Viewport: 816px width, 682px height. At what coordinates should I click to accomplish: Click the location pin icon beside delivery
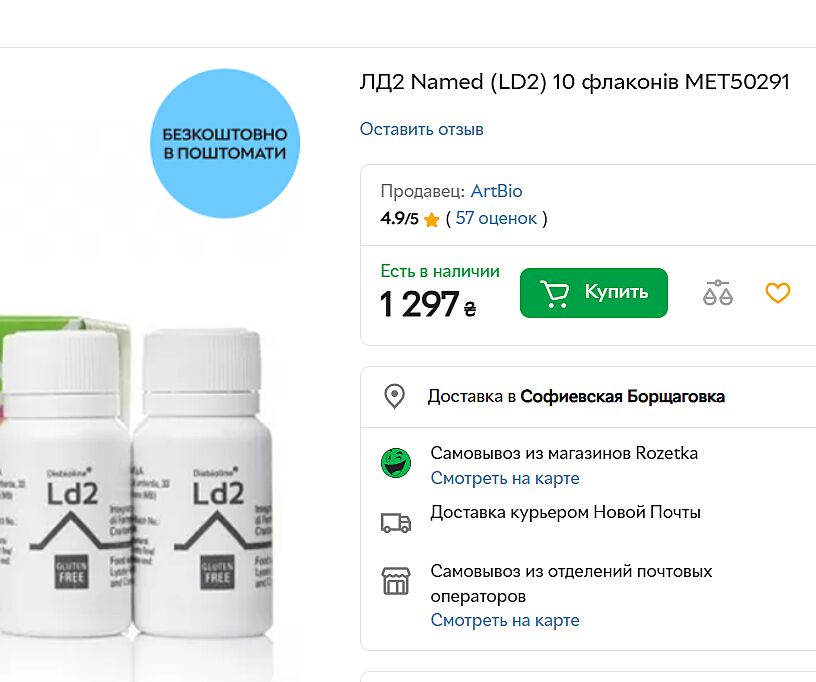click(x=395, y=396)
